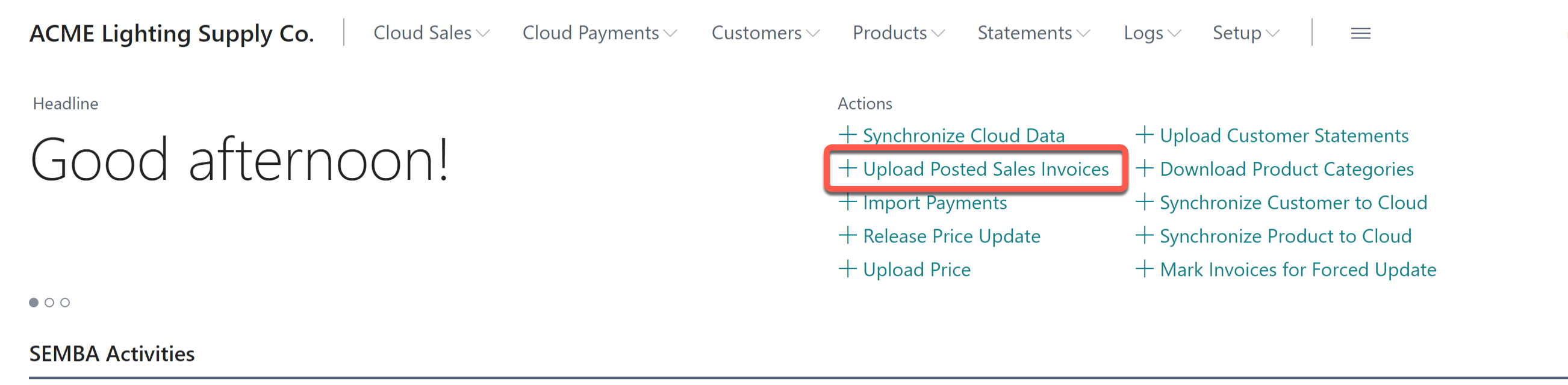Click the ACME Lighting Supply Co. title

pos(172,34)
